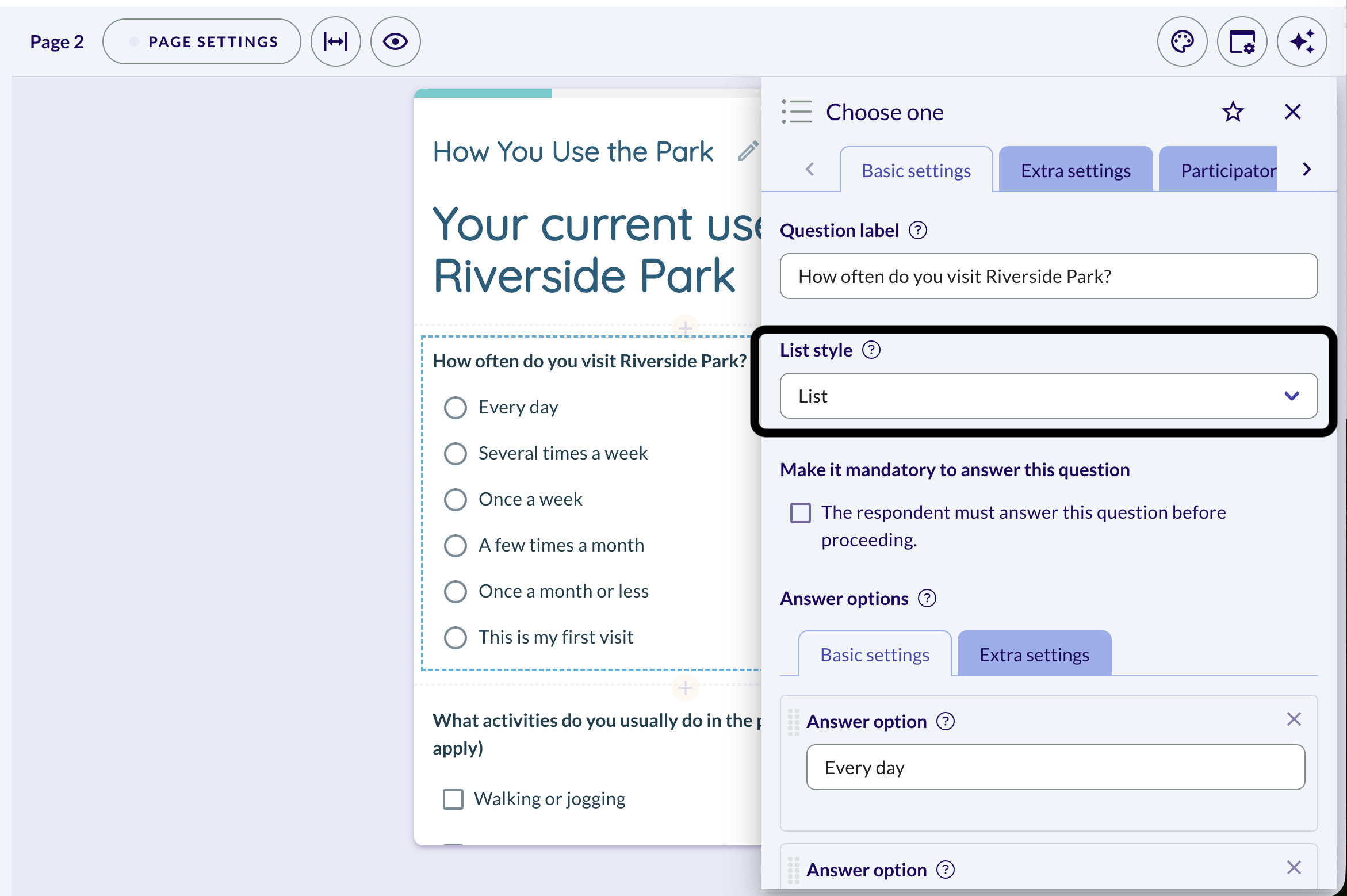The height and width of the screenshot is (896, 1347).
Task: Preview the survey with the eye icon
Action: (395, 41)
